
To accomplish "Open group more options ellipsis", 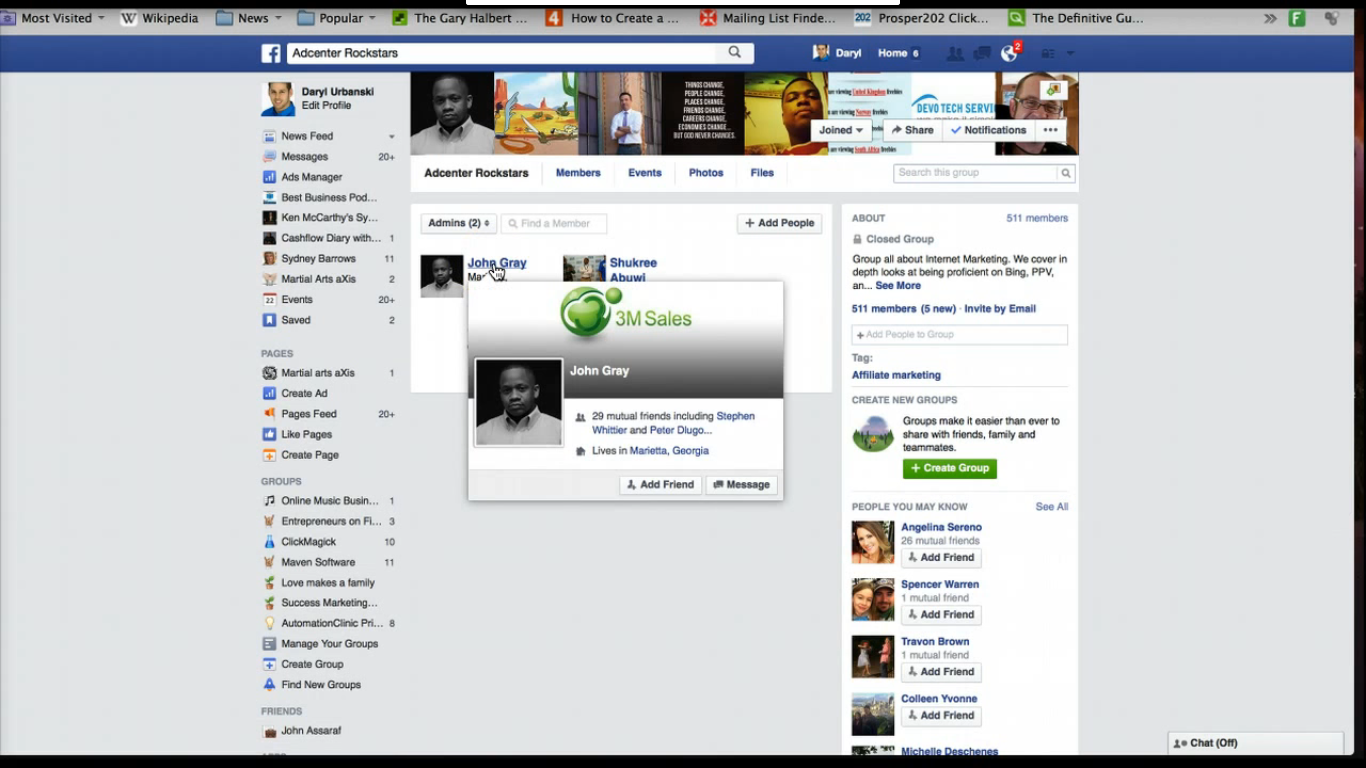I will pos(1050,130).
